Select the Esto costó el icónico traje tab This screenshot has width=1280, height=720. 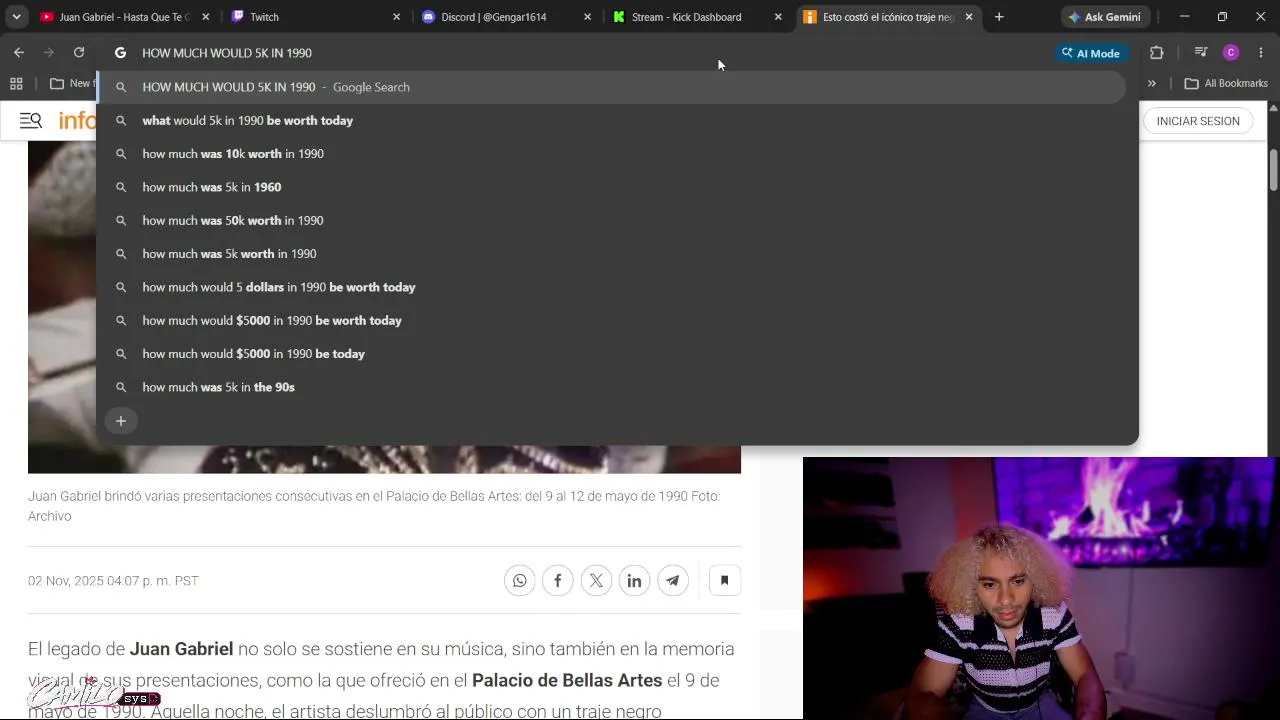(x=887, y=17)
